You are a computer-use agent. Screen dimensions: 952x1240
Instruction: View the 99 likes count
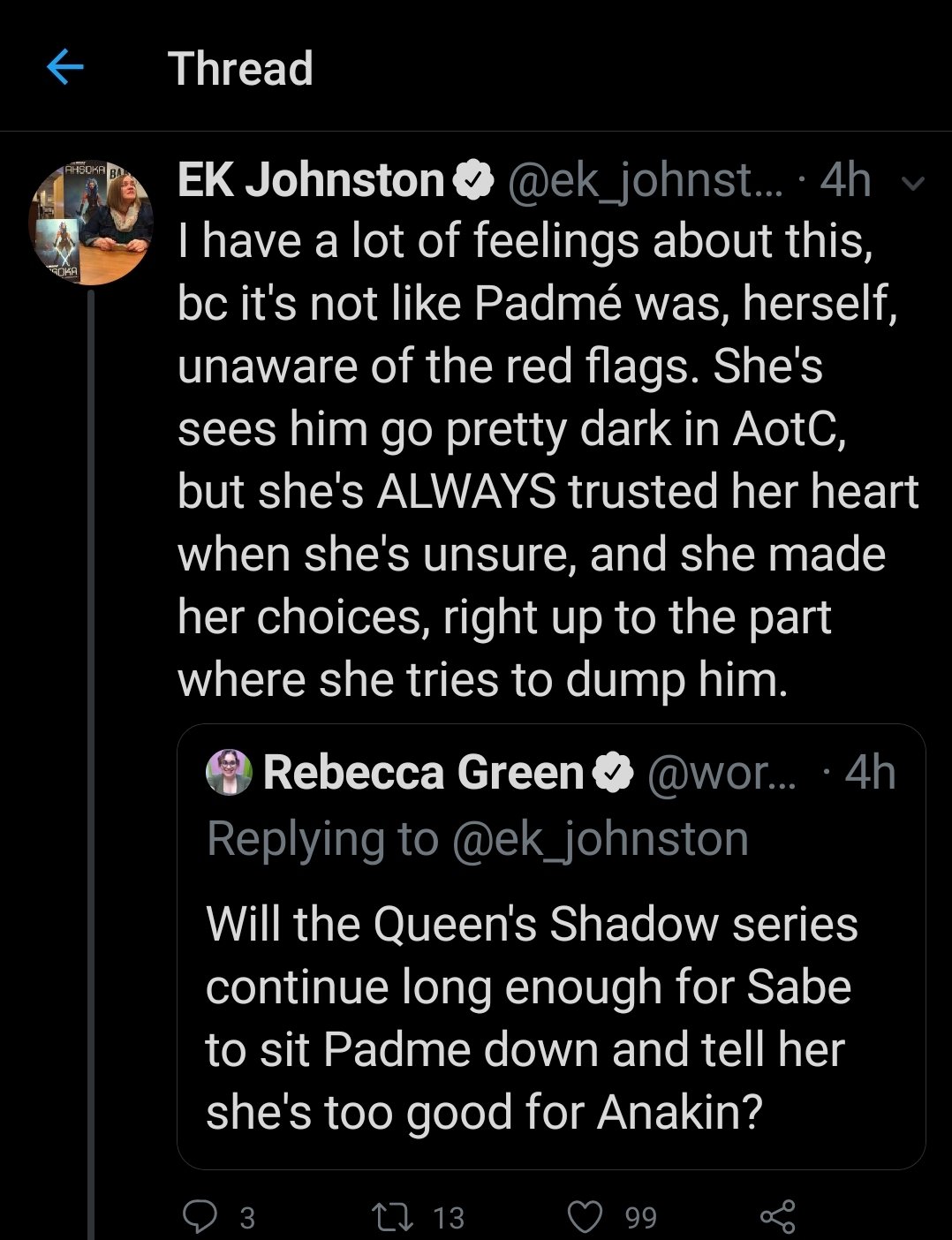pos(641,1218)
